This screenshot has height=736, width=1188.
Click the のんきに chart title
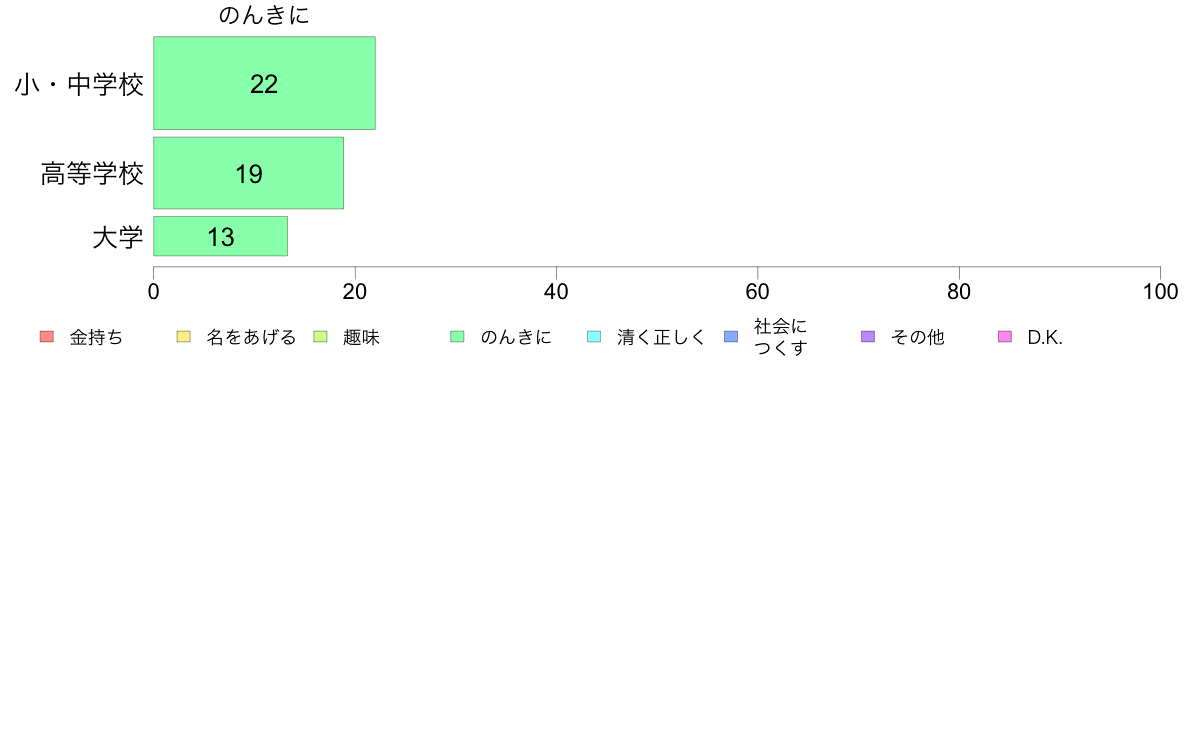click(x=264, y=15)
